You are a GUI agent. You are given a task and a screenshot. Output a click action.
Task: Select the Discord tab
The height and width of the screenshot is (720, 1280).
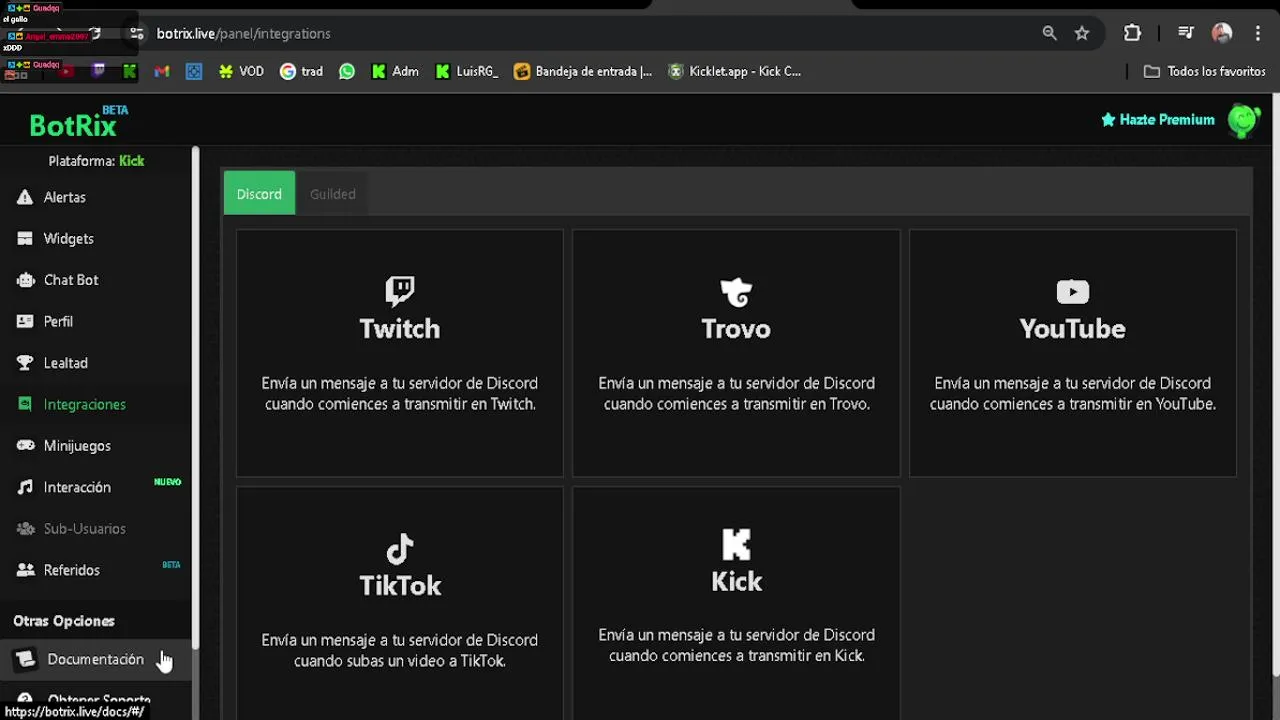[x=259, y=194]
